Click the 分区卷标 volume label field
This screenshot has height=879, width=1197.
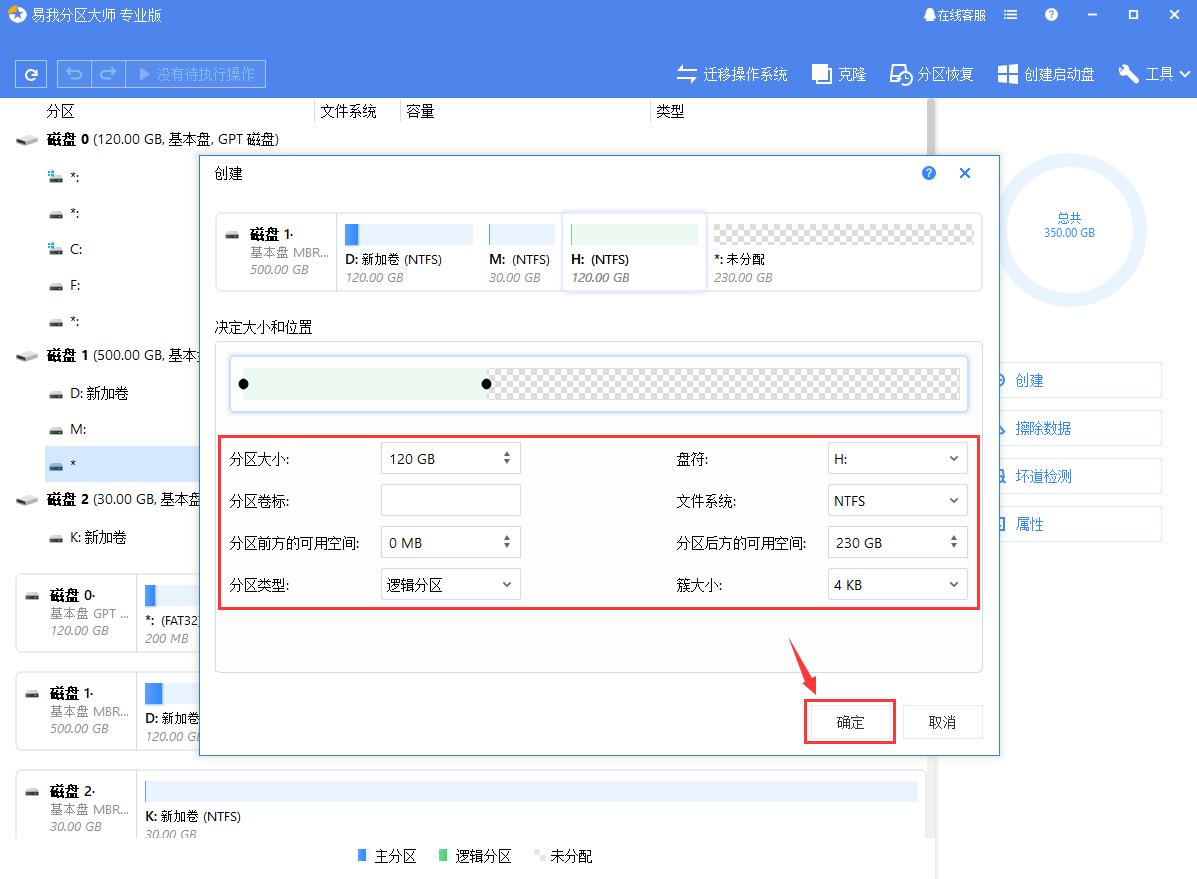click(449, 499)
